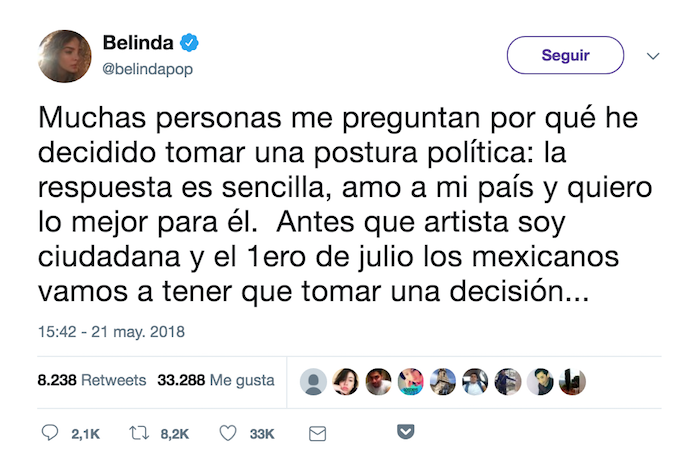This screenshot has height=476, width=700.
Task: Like the tweet with the heart icon
Action: (x=228, y=433)
